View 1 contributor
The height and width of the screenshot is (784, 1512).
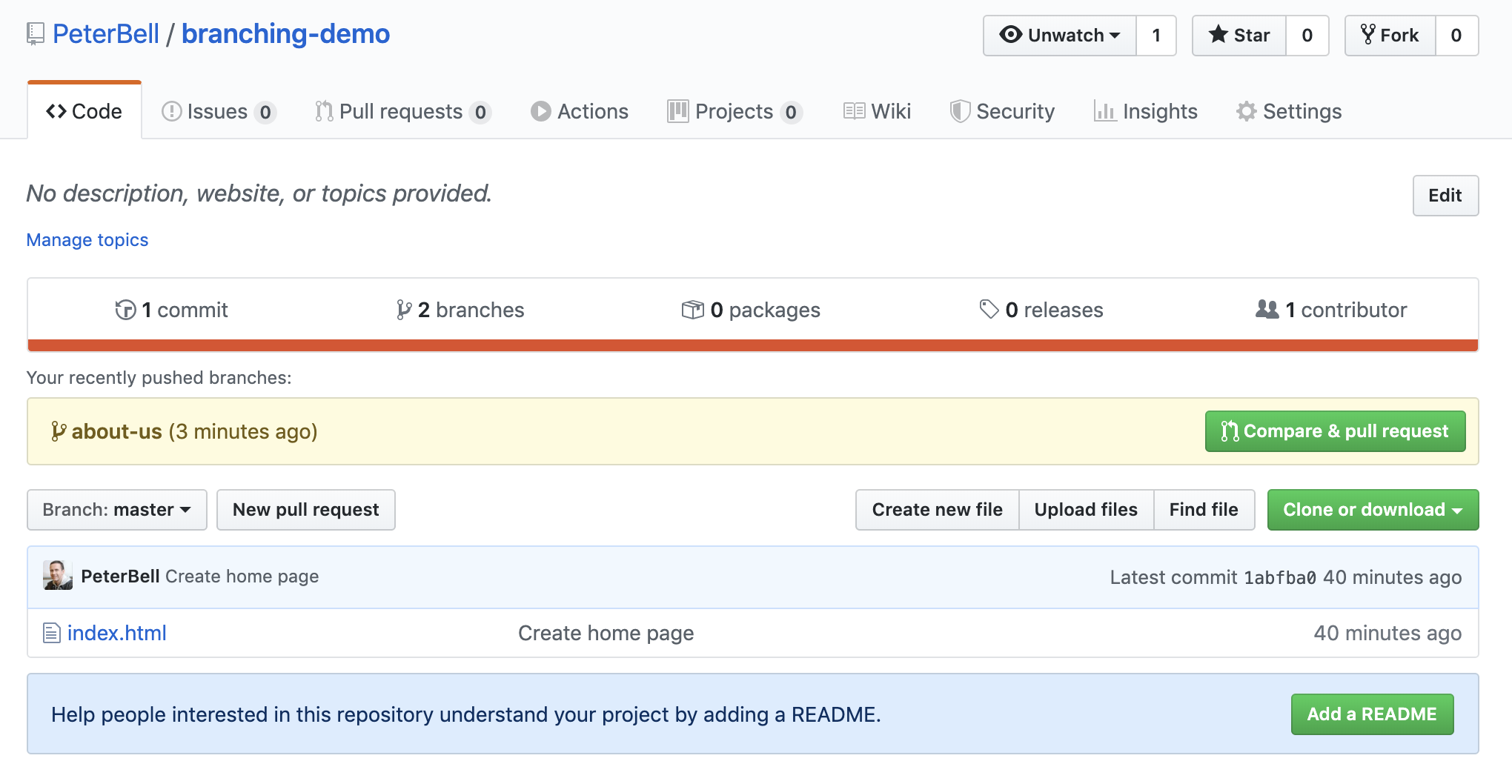[x=1331, y=310]
